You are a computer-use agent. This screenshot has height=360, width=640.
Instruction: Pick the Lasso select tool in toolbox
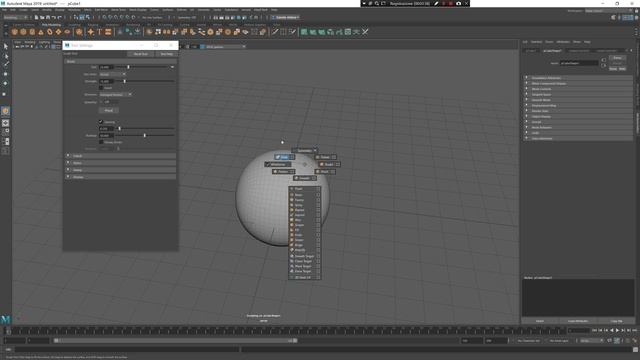(6, 56)
